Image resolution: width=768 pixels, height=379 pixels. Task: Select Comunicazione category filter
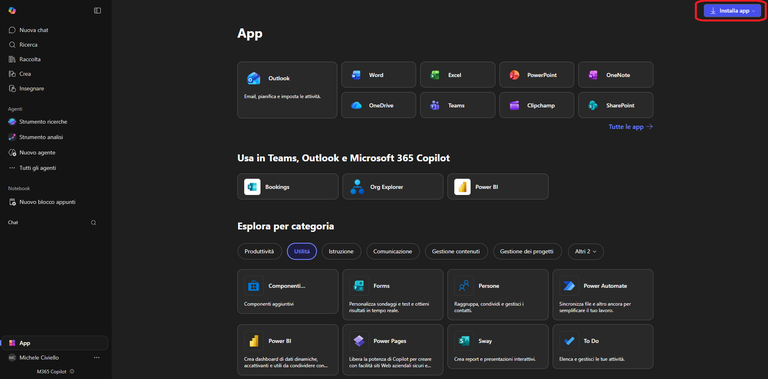[x=393, y=251]
